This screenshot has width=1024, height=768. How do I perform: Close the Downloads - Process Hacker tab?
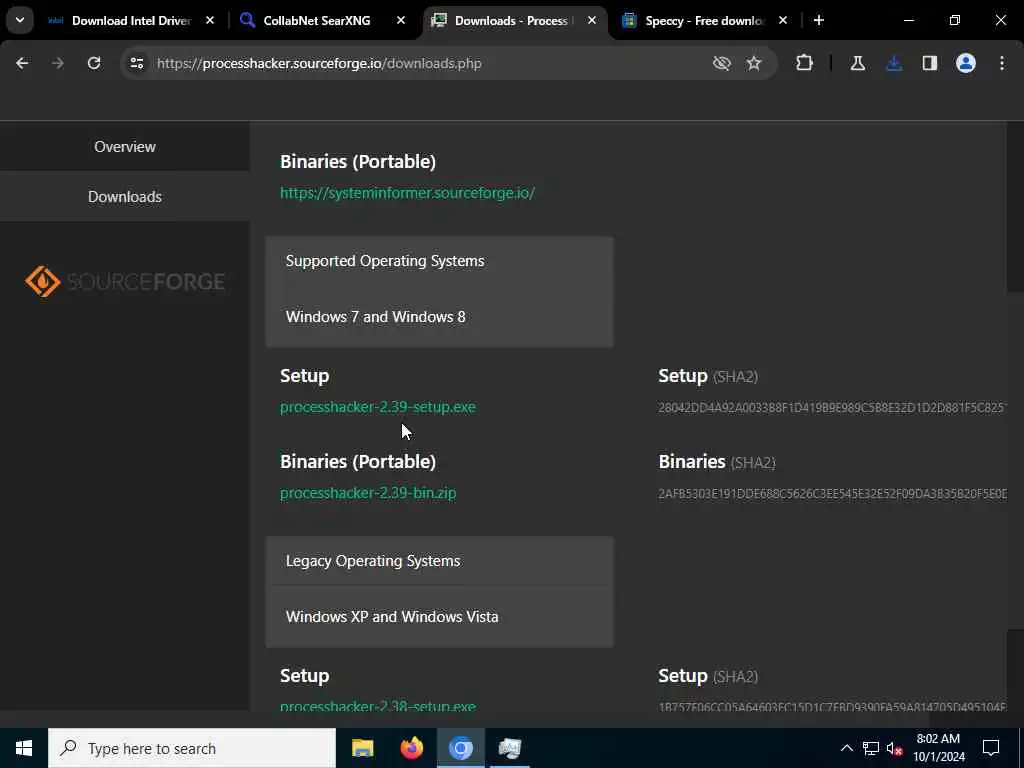click(592, 21)
